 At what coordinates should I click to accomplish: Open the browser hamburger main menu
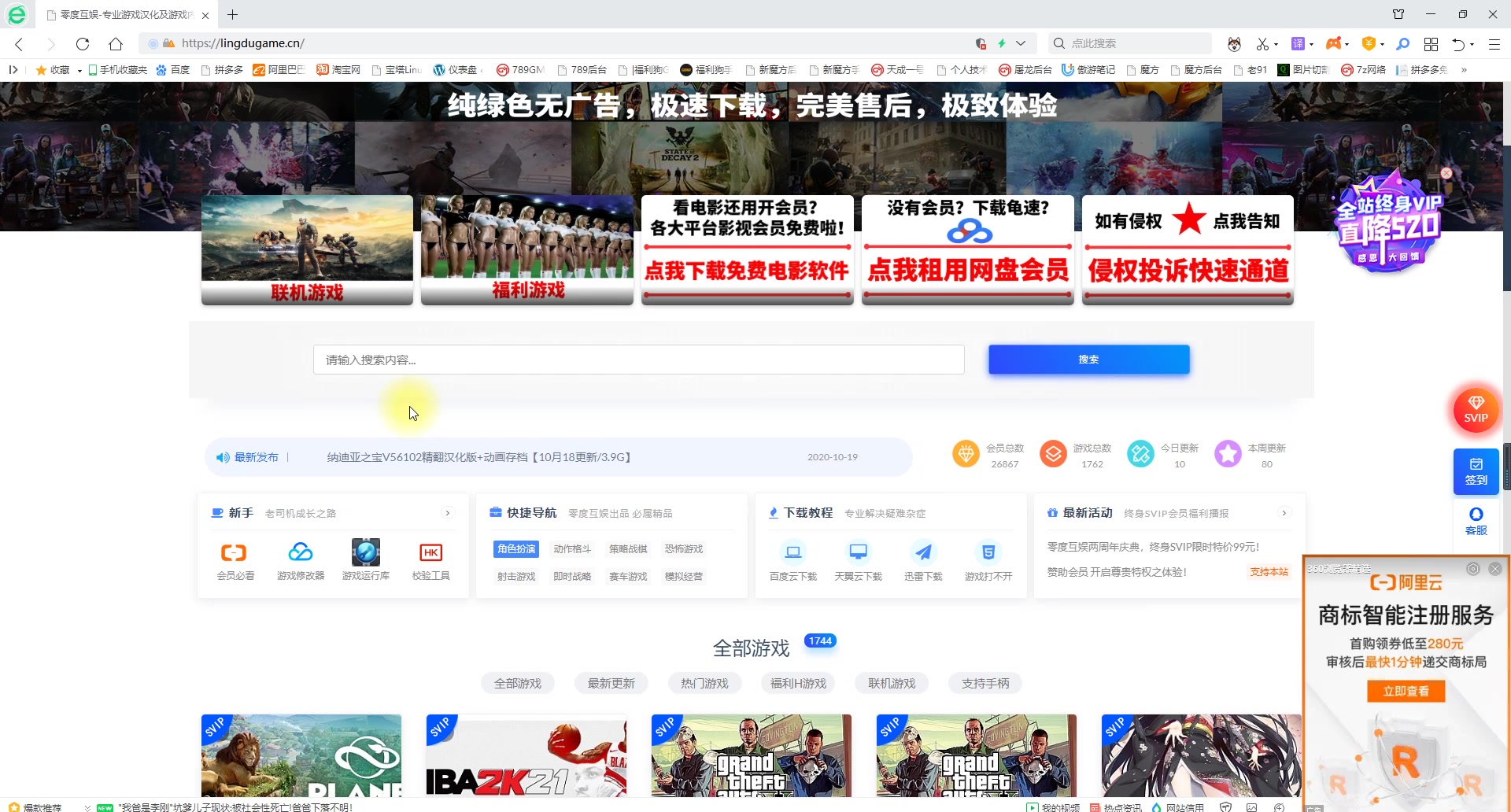[1494, 44]
